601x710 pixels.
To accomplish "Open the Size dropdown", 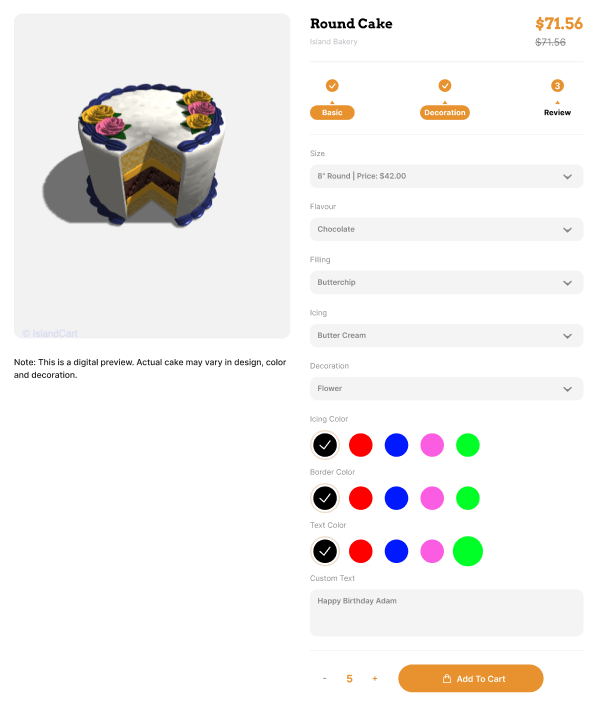I will click(447, 176).
